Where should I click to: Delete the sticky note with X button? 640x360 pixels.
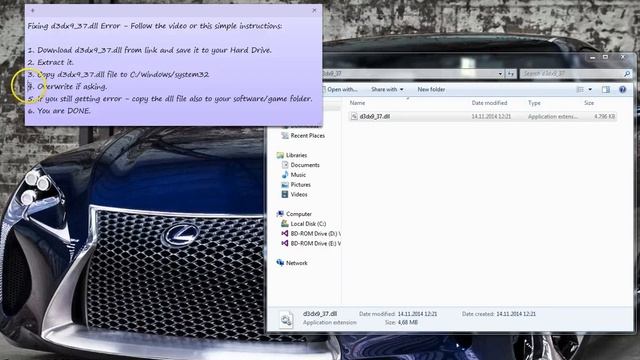coord(314,11)
